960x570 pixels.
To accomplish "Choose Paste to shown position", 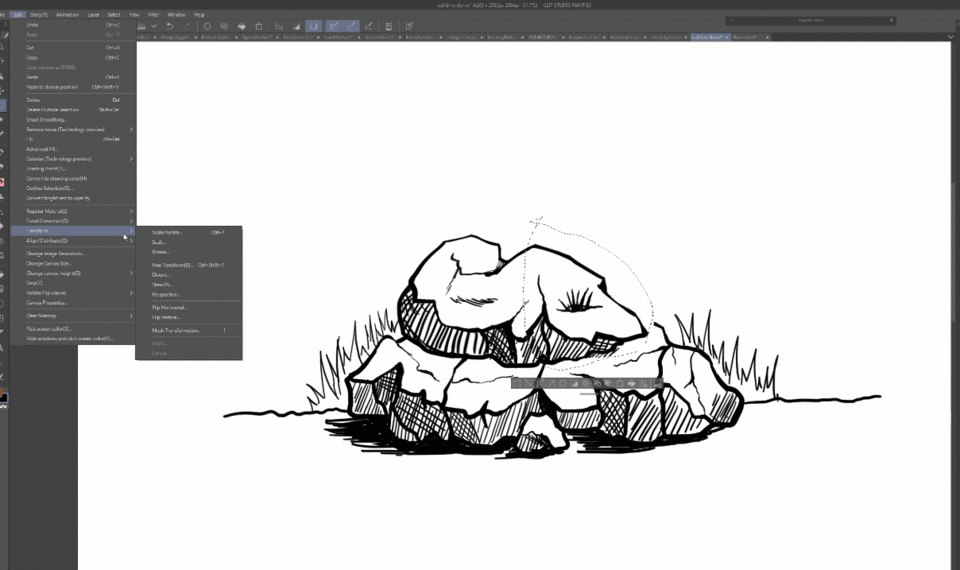I will pos(73,87).
